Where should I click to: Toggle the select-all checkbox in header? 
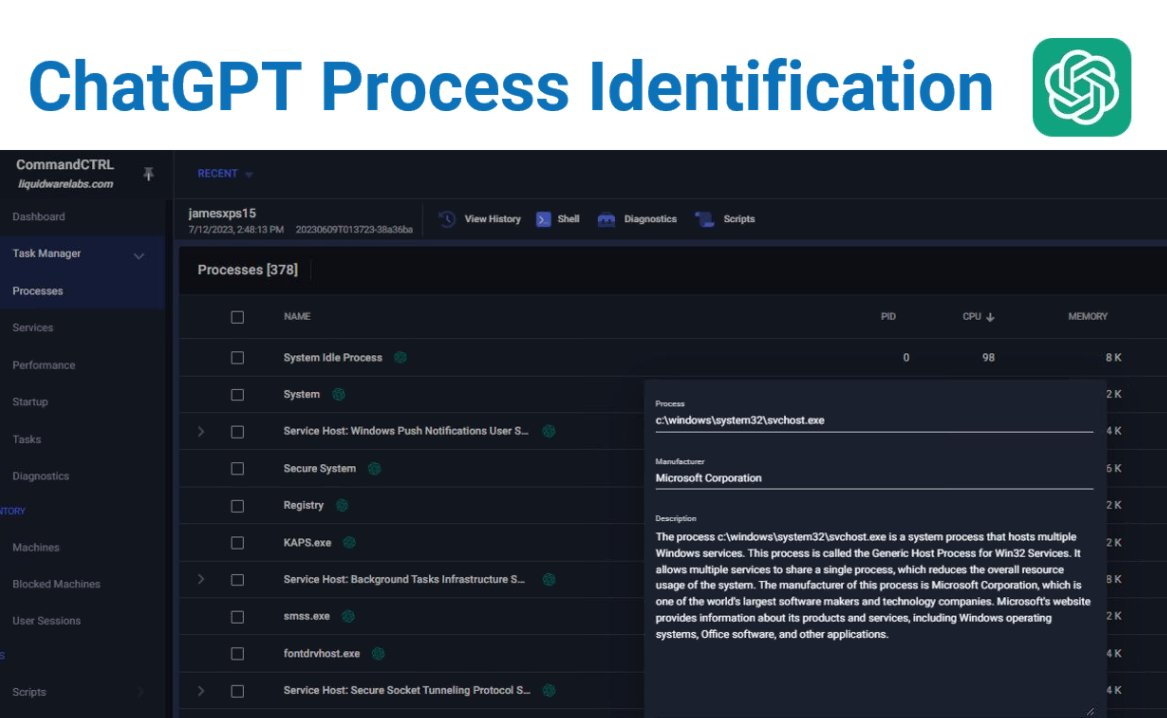click(x=237, y=317)
